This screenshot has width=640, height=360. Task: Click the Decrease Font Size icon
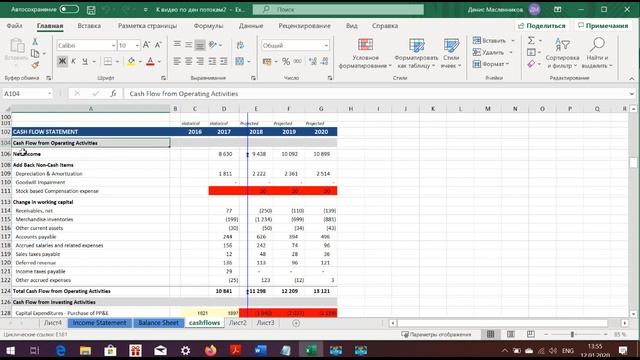[x=158, y=45]
